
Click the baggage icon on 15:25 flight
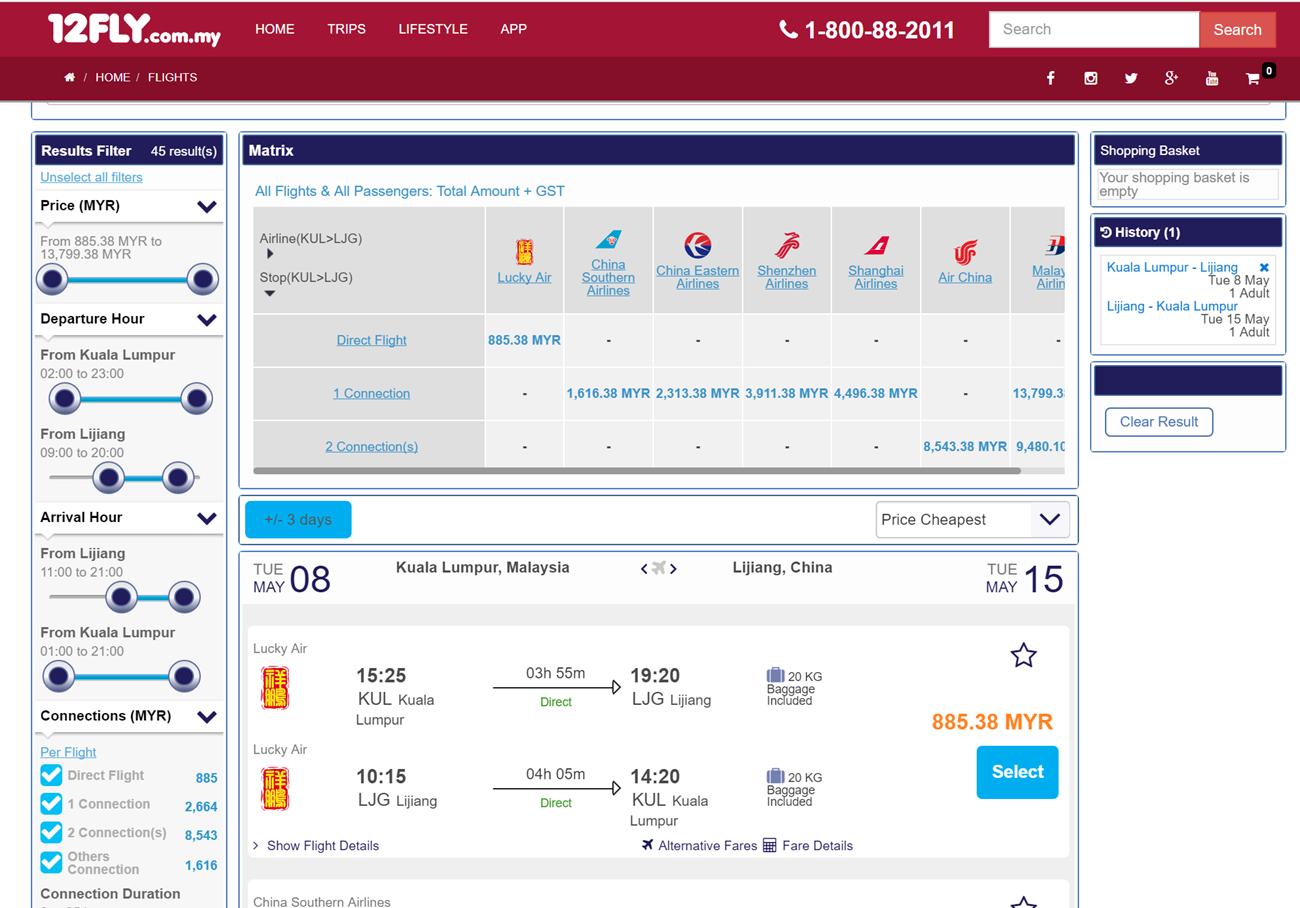pos(775,675)
